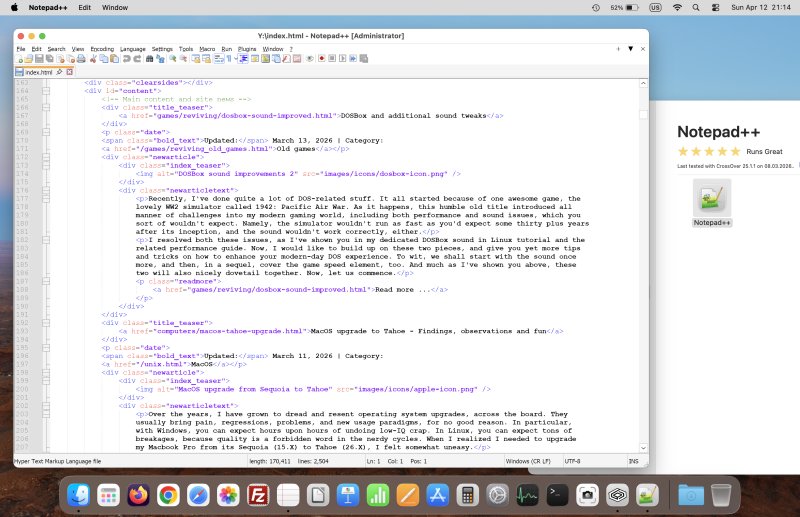Toggle Synchronize Vertical Scrolling icon
The width and height of the screenshot is (800, 517).
pyautogui.click(x=195, y=59)
